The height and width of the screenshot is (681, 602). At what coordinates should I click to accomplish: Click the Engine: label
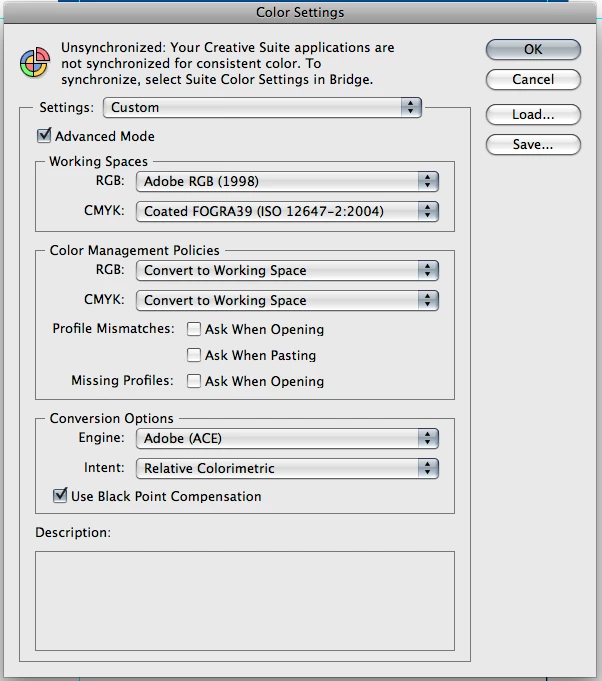[101, 437]
